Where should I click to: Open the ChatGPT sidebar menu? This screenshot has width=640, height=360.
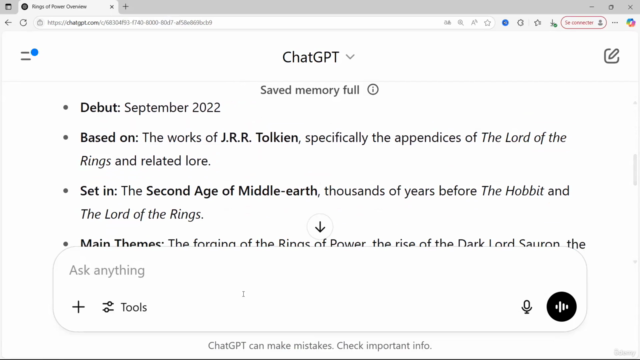[29, 55]
